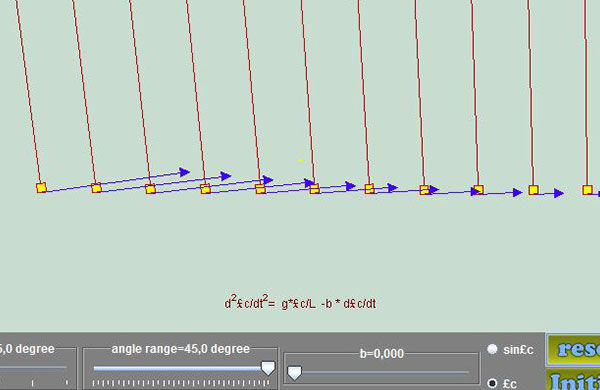600x390 pixels.
Task: Select the sin£c radio button
Action: point(492,349)
